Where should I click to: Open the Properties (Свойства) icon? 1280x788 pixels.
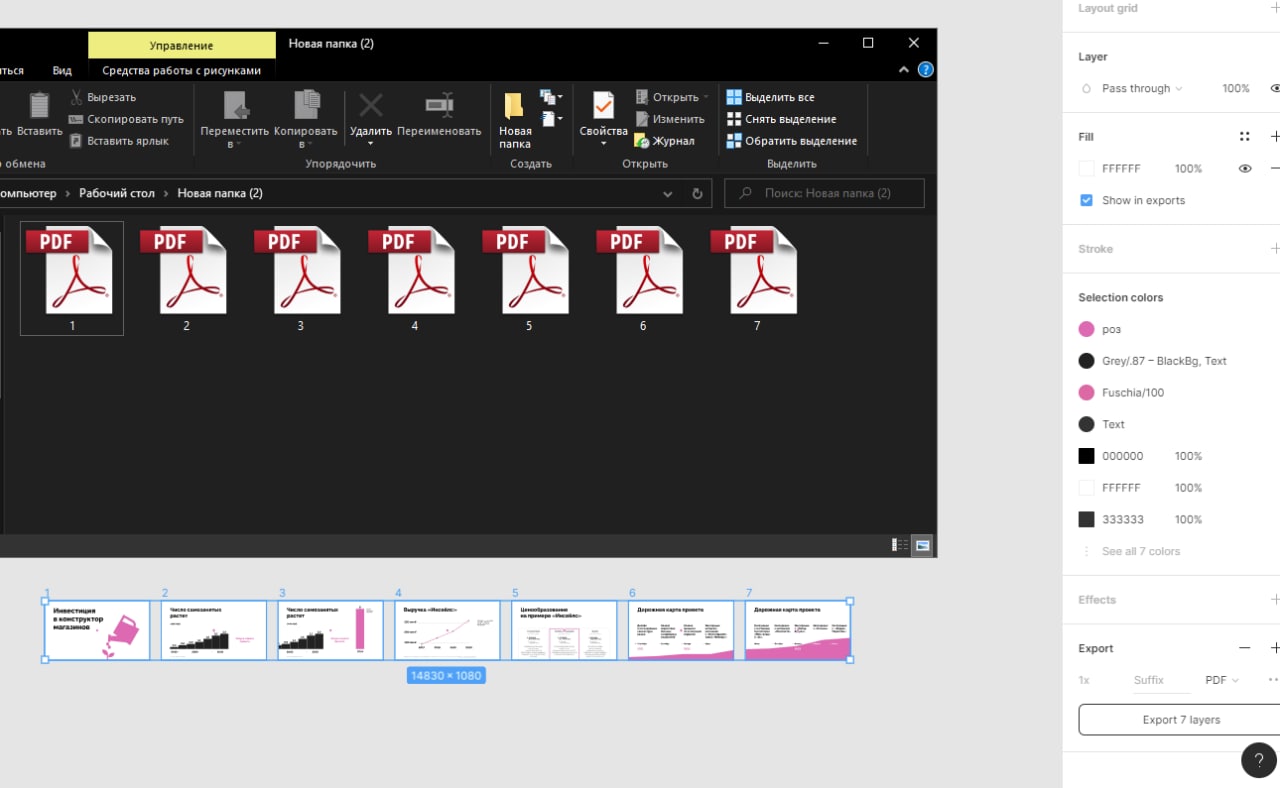[603, 106]
